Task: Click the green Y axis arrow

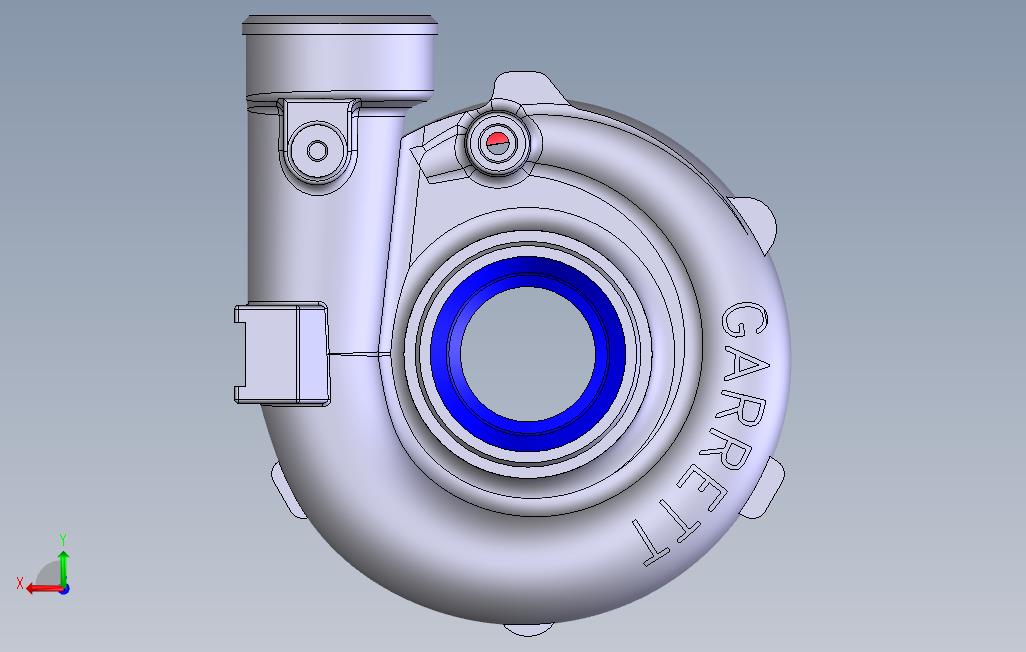Action: (x=63, y=570)
